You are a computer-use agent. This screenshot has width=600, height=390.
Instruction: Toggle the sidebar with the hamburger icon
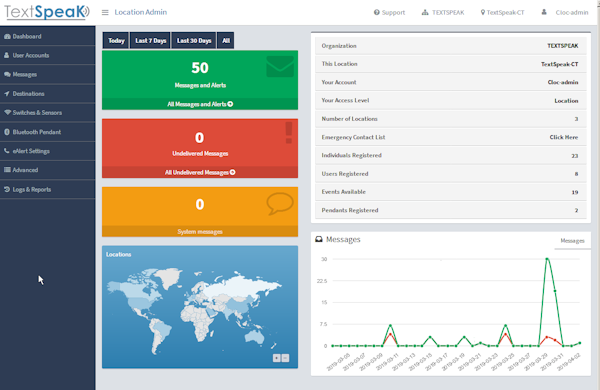[105, 12]
